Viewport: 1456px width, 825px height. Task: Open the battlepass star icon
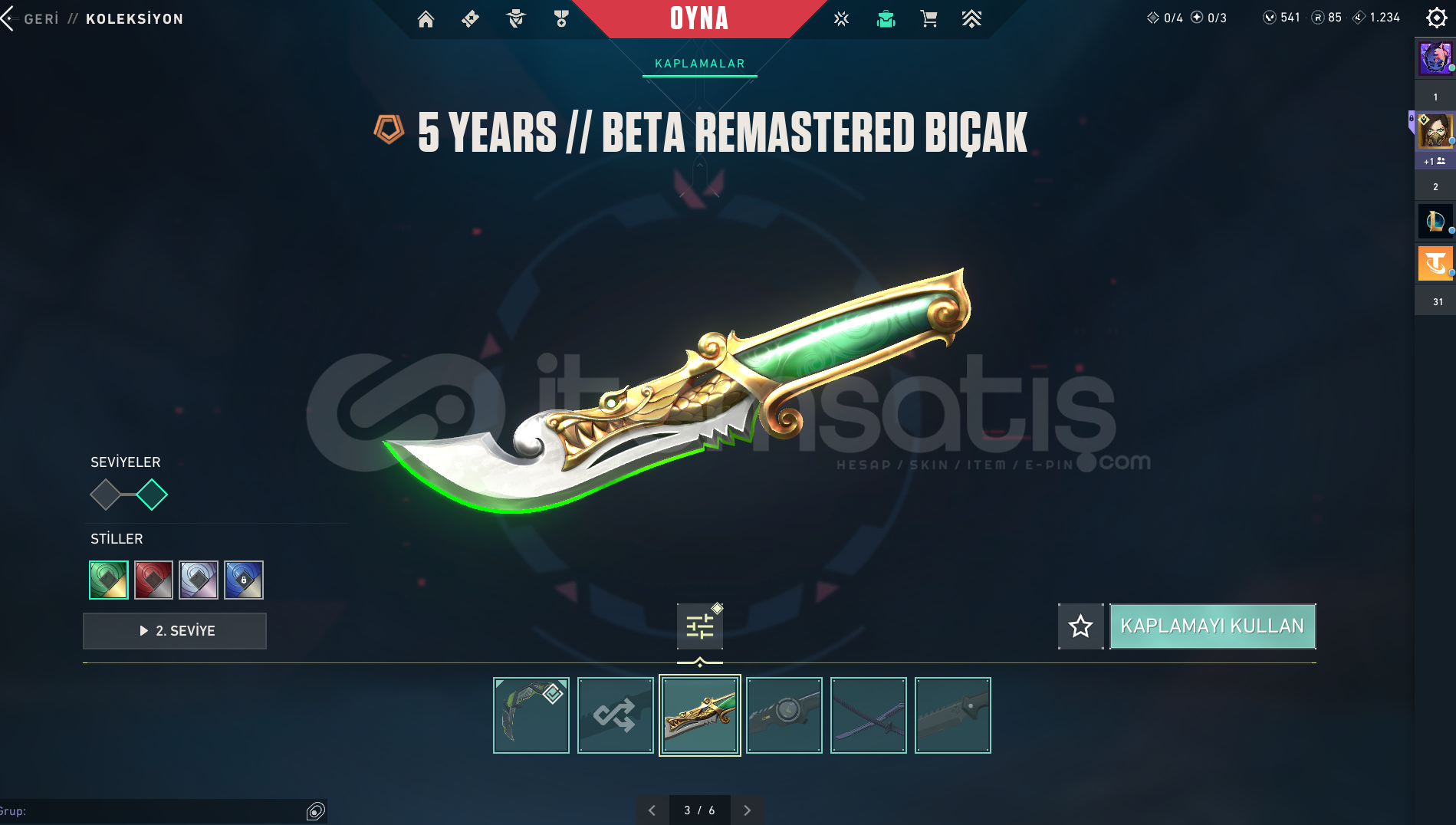[x=841, y=18]
